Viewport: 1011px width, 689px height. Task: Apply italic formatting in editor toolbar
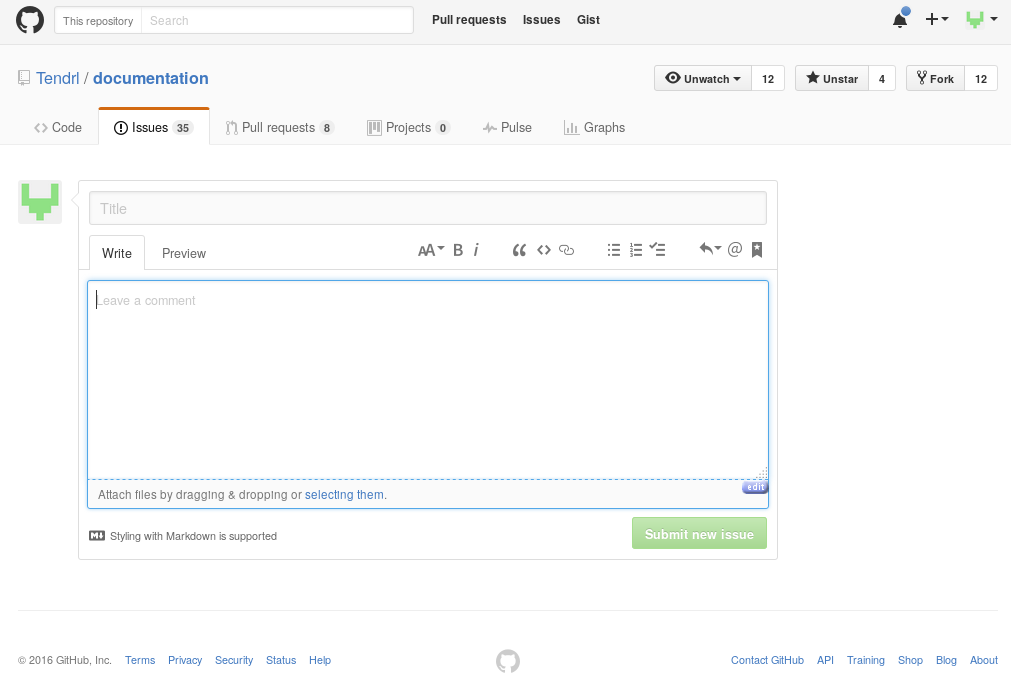[x=476, y=250]
